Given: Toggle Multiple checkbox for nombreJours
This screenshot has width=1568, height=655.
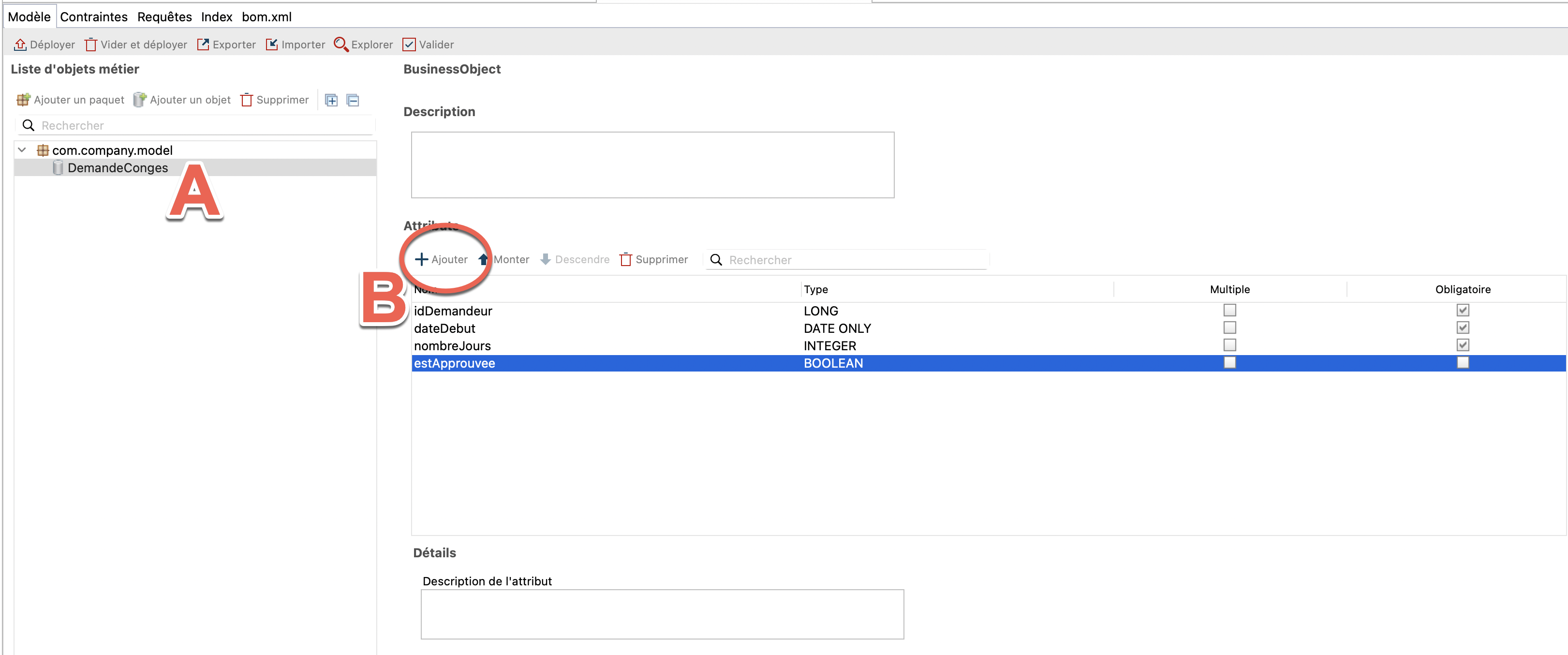Looking at the screenshot, I should click(x=1229, y=345).
